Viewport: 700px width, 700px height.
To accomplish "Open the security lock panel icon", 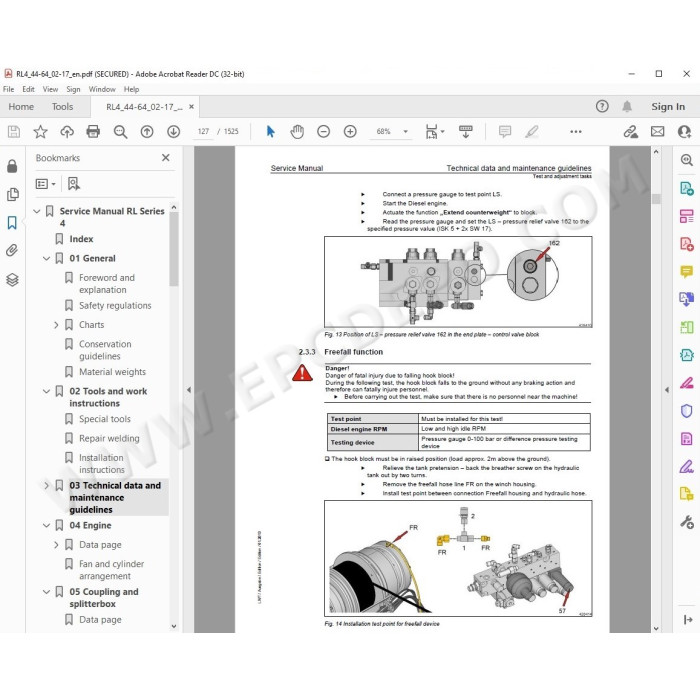I will point(12,166).
